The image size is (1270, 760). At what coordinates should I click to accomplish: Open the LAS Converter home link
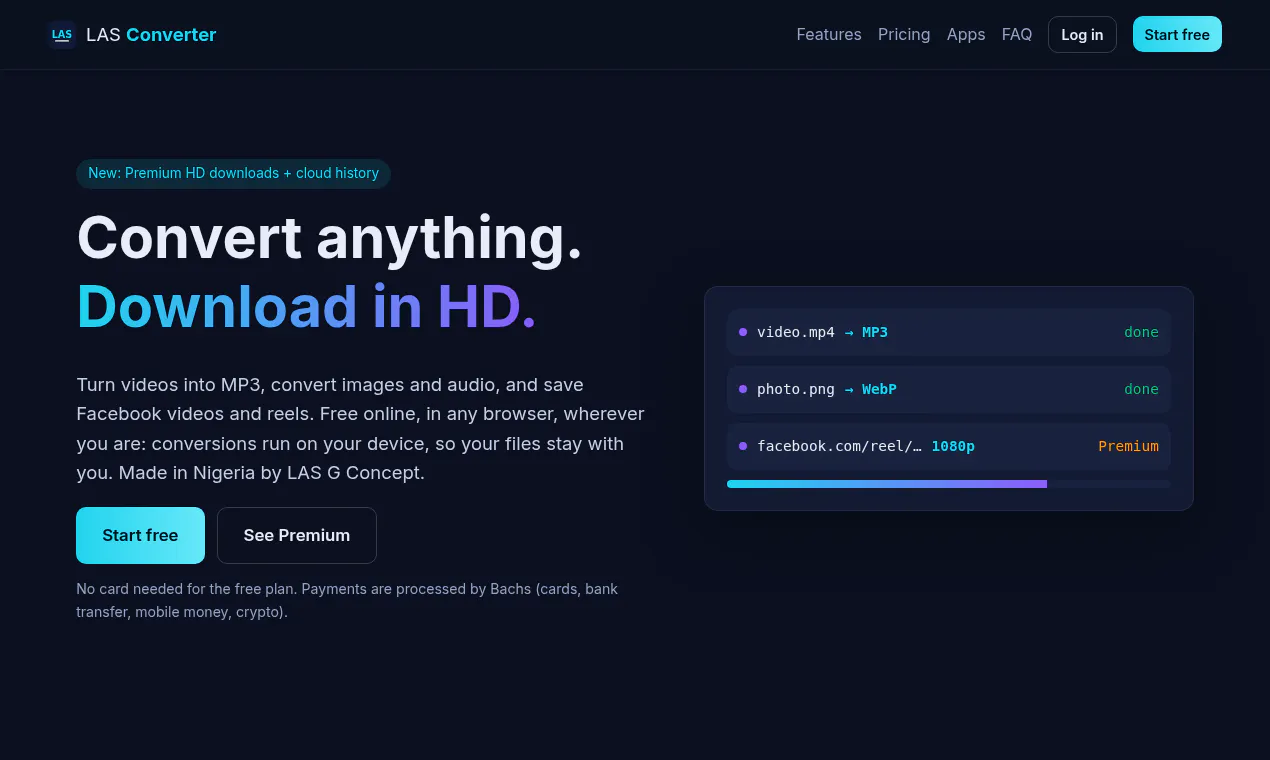pos(132,35)
